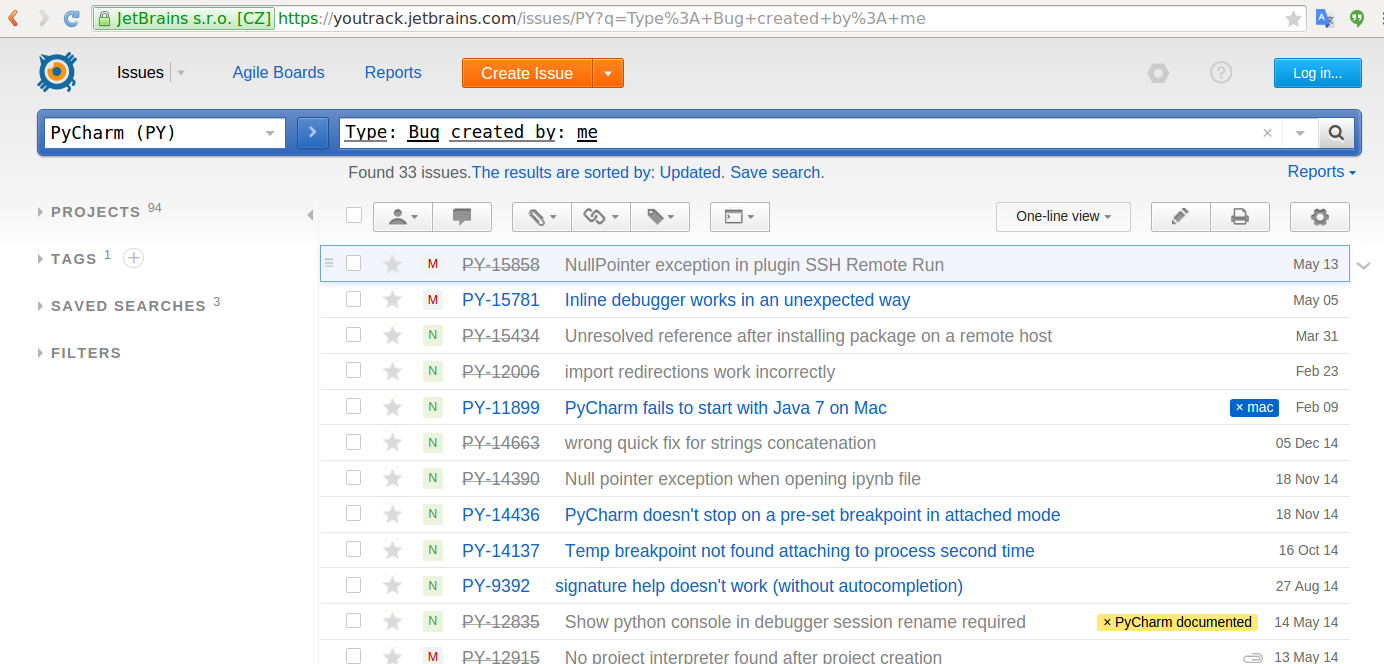
Task: Star issue PY-15781
Action: (x=392, y=300)
